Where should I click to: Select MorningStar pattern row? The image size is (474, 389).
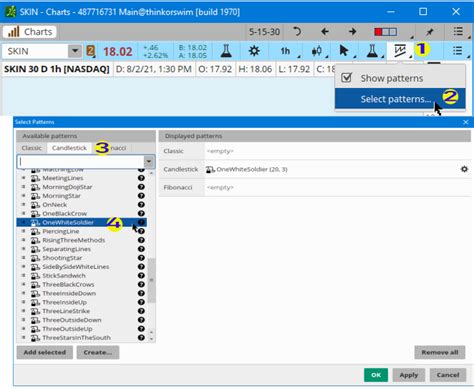[82, 196]
